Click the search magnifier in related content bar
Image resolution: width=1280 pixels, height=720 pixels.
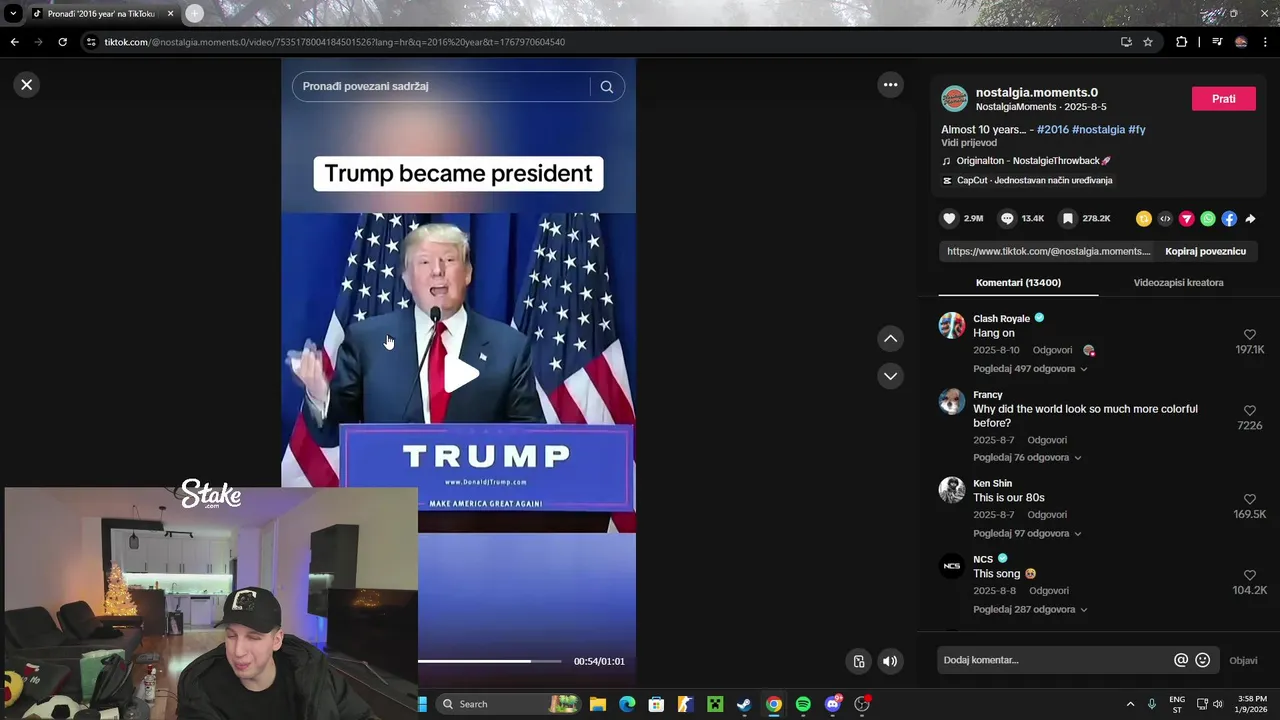(606, 87)
